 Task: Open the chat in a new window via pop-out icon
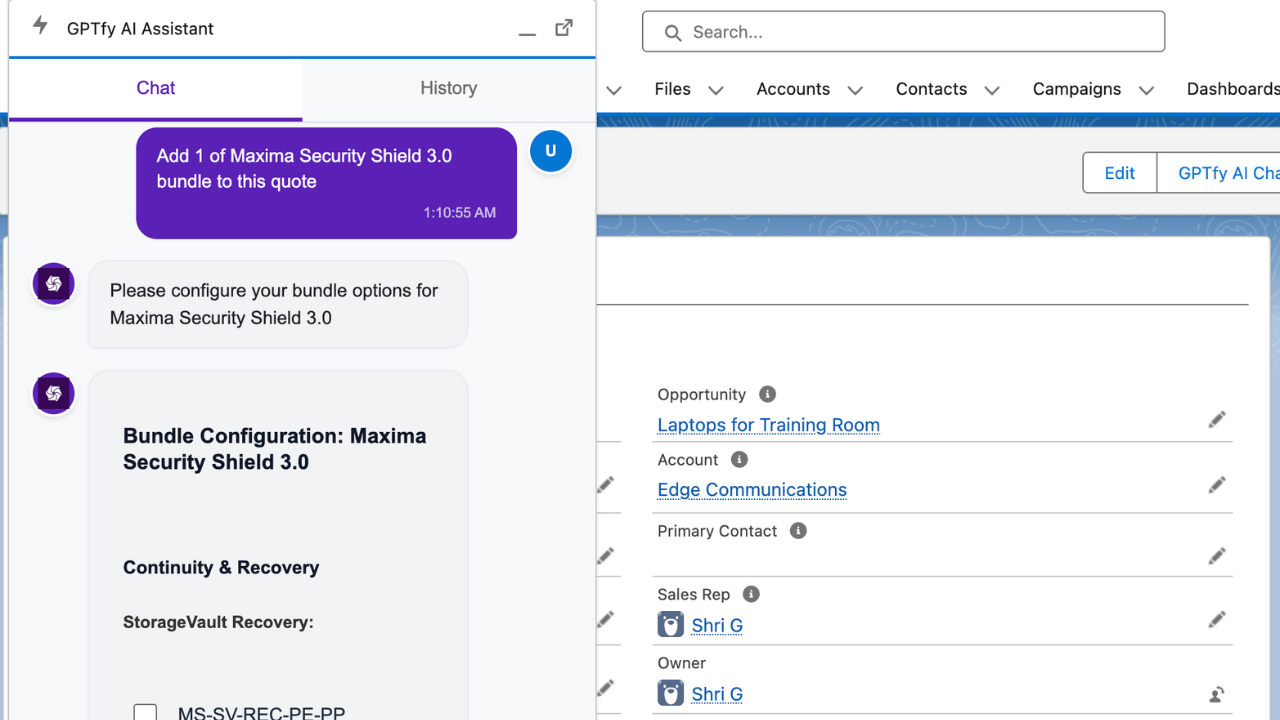point(564,28)
